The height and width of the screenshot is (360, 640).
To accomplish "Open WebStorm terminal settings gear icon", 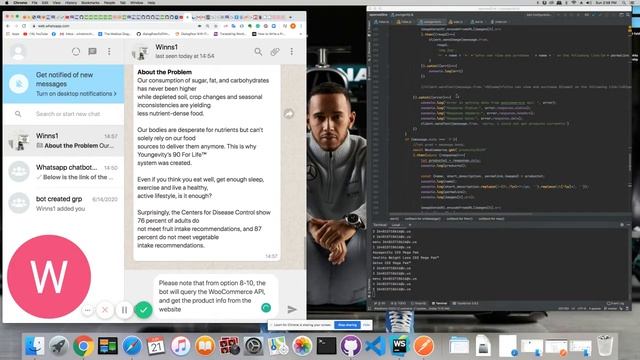I will pos(622,225).
